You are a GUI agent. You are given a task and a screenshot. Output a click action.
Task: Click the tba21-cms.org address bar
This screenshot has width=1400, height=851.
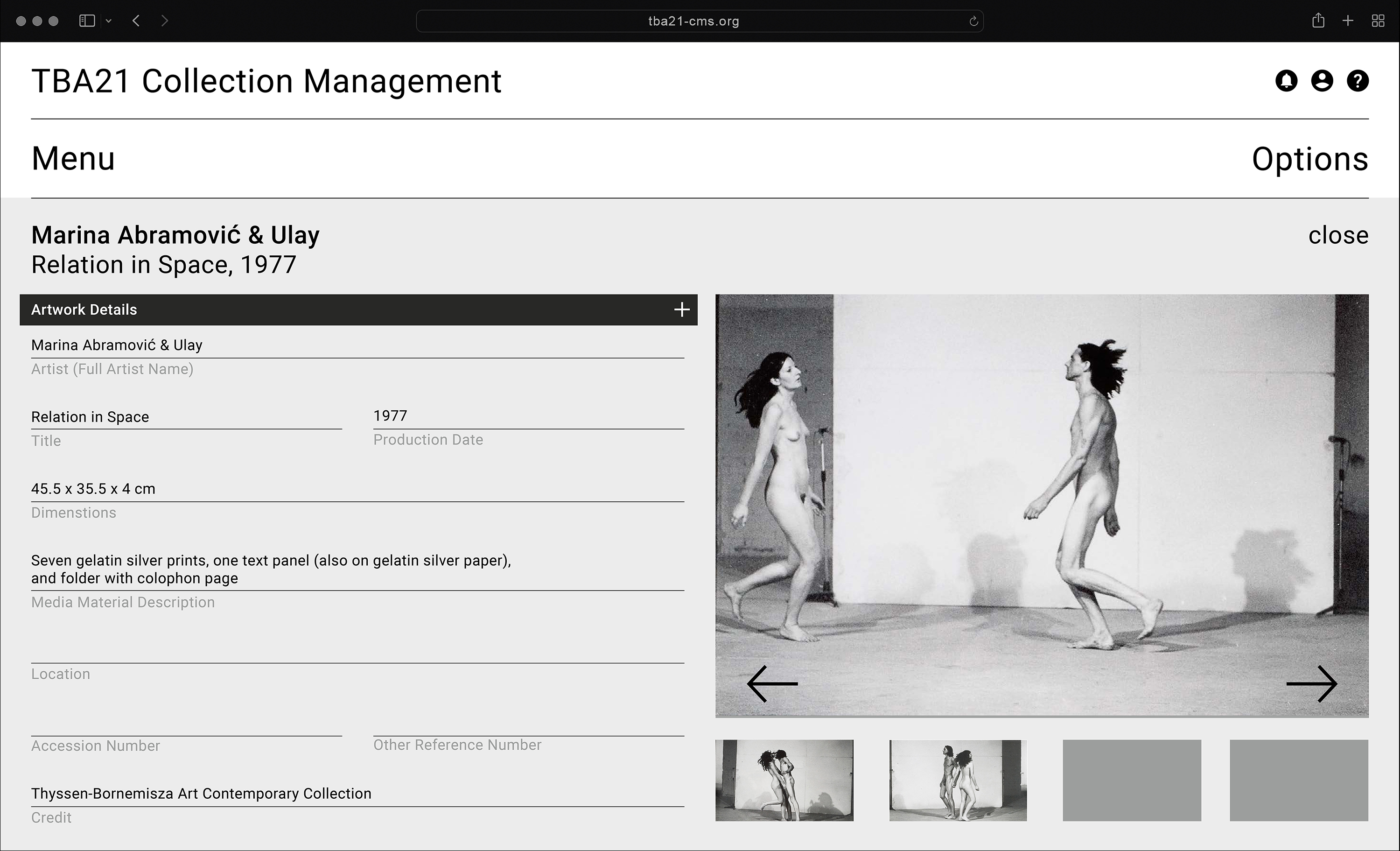click(700, 21)
